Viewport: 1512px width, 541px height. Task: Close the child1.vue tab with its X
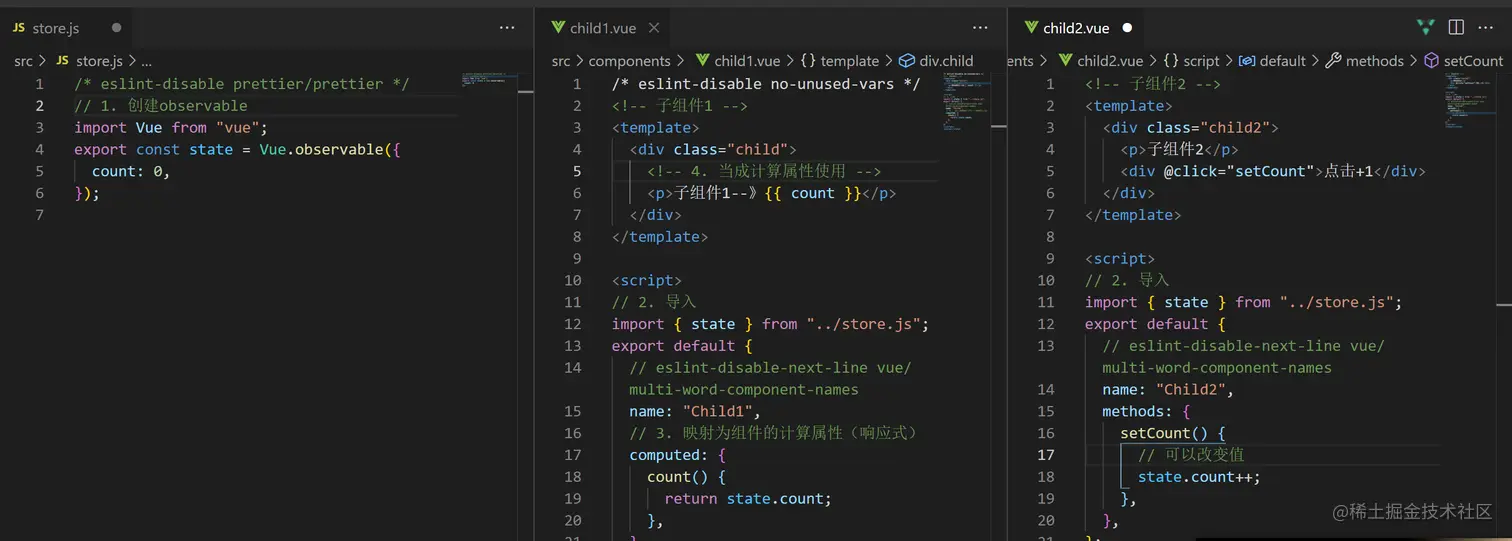(x=654, y=28)
